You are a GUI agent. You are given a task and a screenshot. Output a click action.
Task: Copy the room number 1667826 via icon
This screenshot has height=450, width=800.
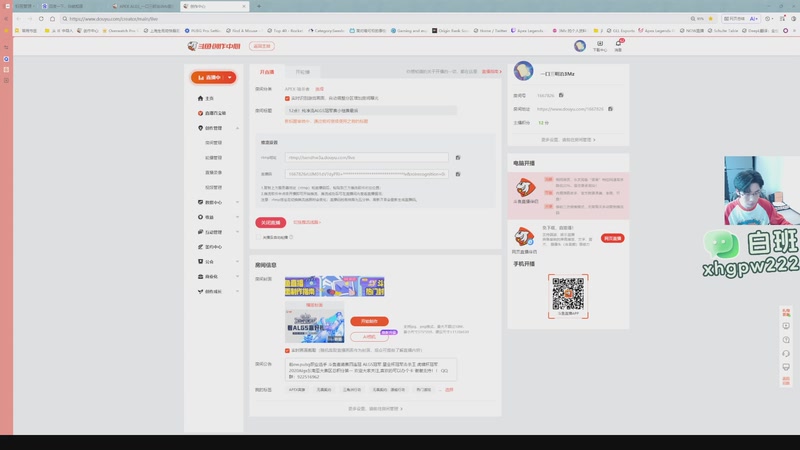pyautogui.click(x=561, y=95)
